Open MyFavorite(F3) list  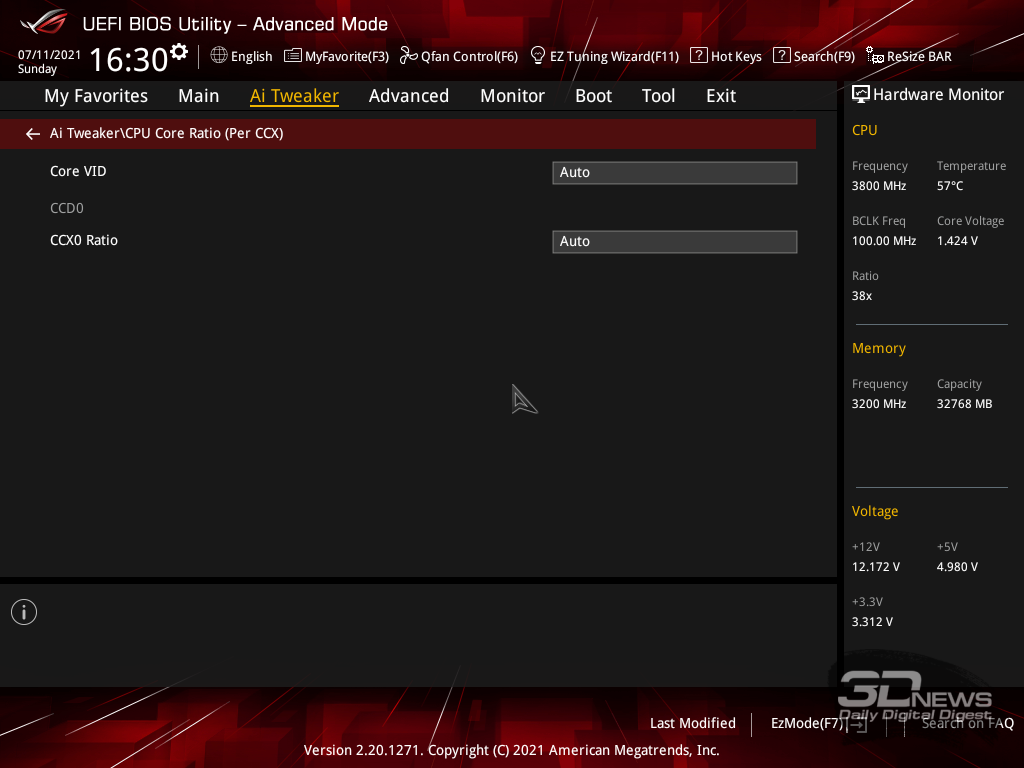[x=336, y=56]
